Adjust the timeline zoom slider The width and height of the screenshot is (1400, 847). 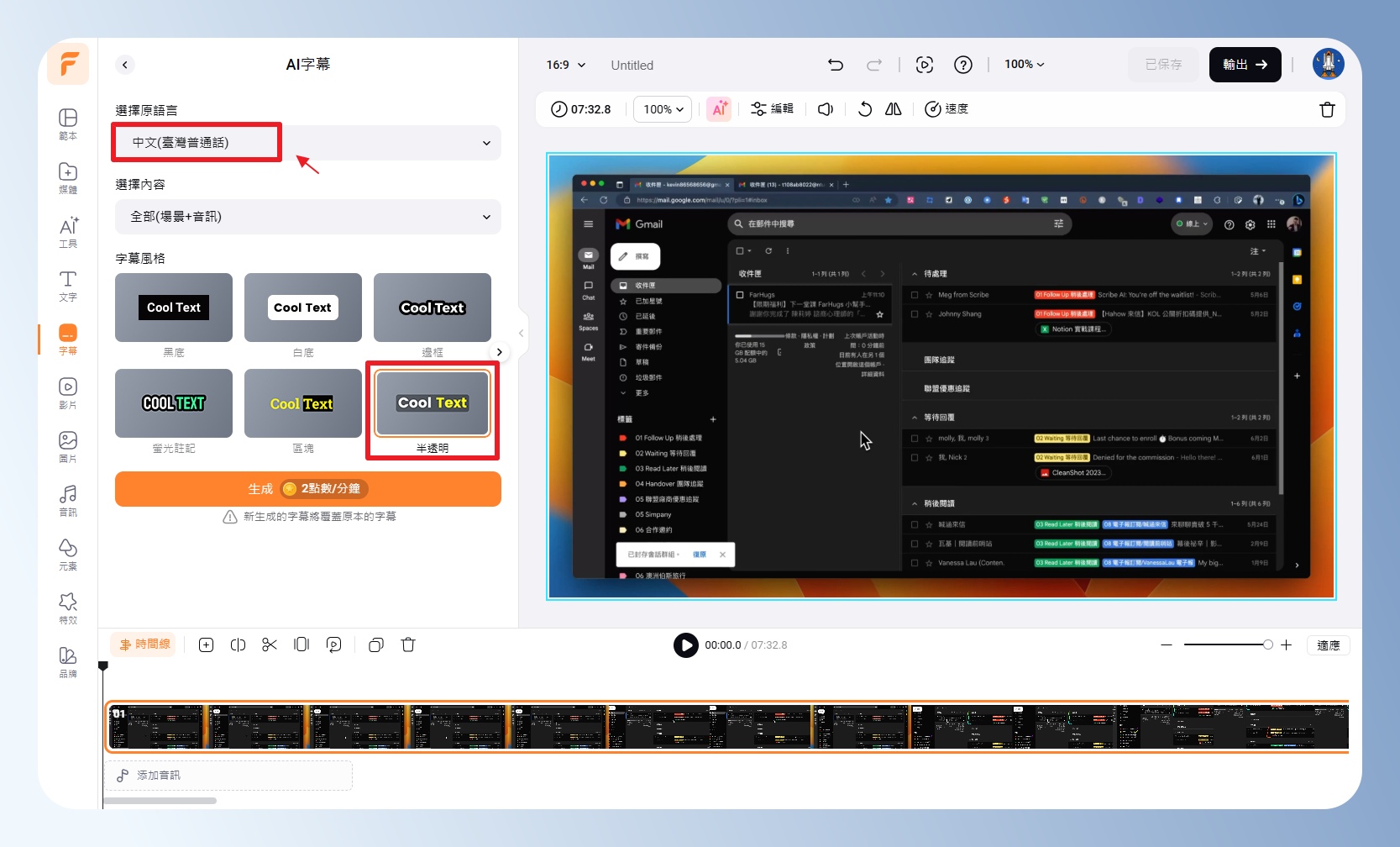1267,644
